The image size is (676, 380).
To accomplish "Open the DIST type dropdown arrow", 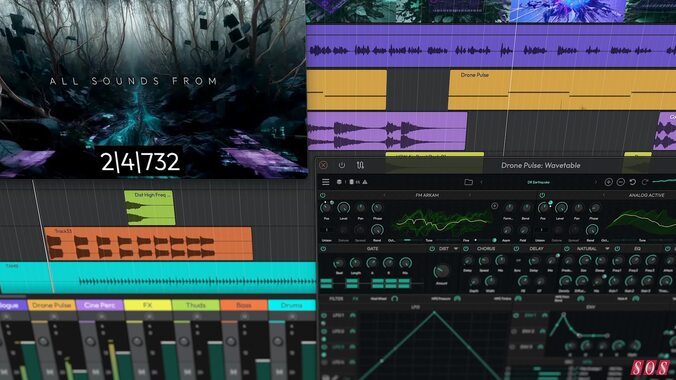I will 456,249.
